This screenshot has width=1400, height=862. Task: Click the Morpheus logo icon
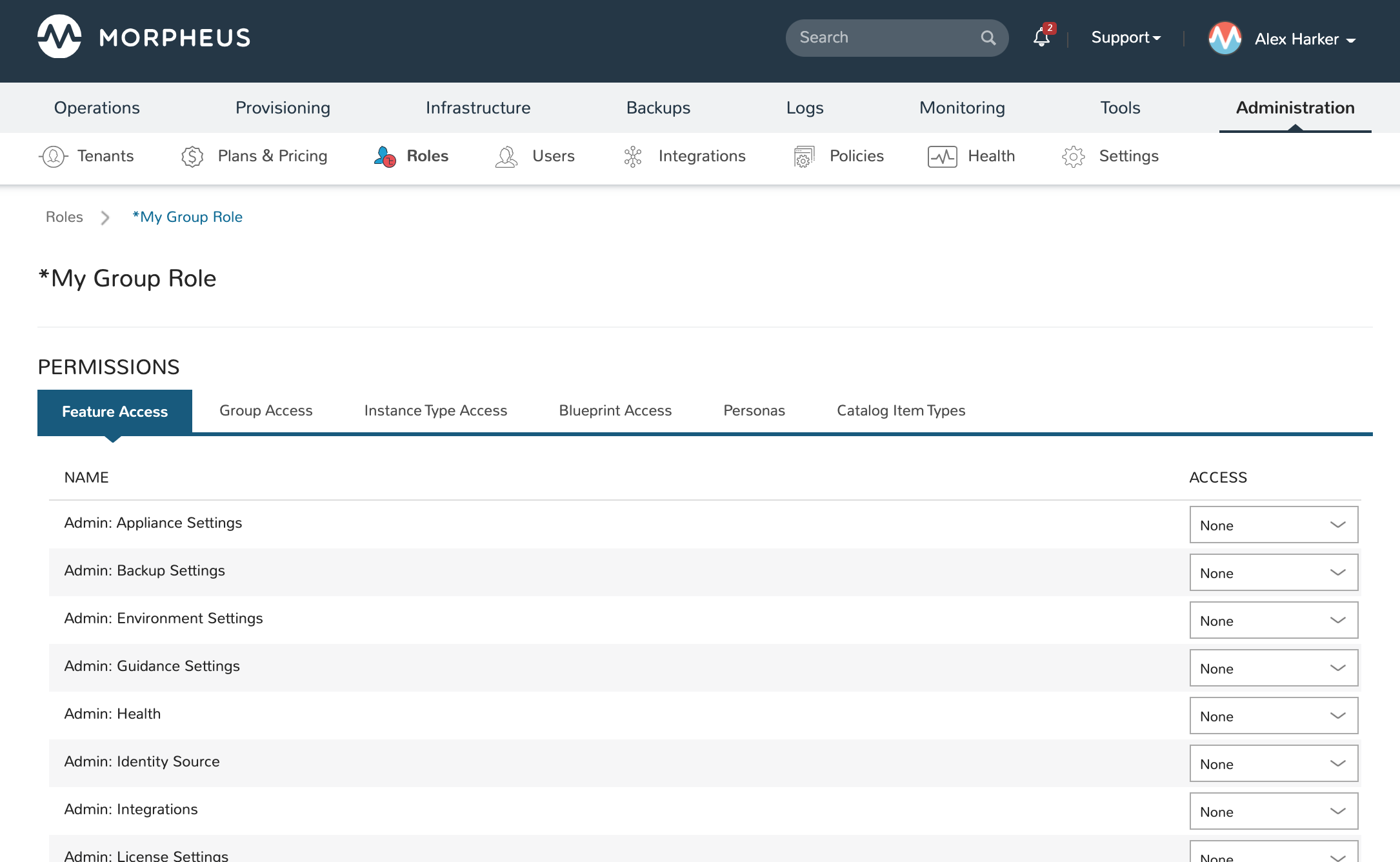[x=59, y=37]
